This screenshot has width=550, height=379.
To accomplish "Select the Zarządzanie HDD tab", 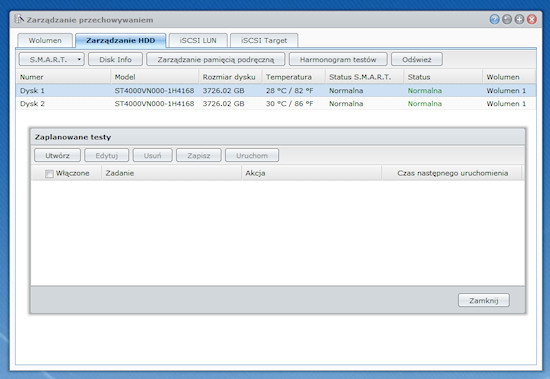I will point(121,40).
